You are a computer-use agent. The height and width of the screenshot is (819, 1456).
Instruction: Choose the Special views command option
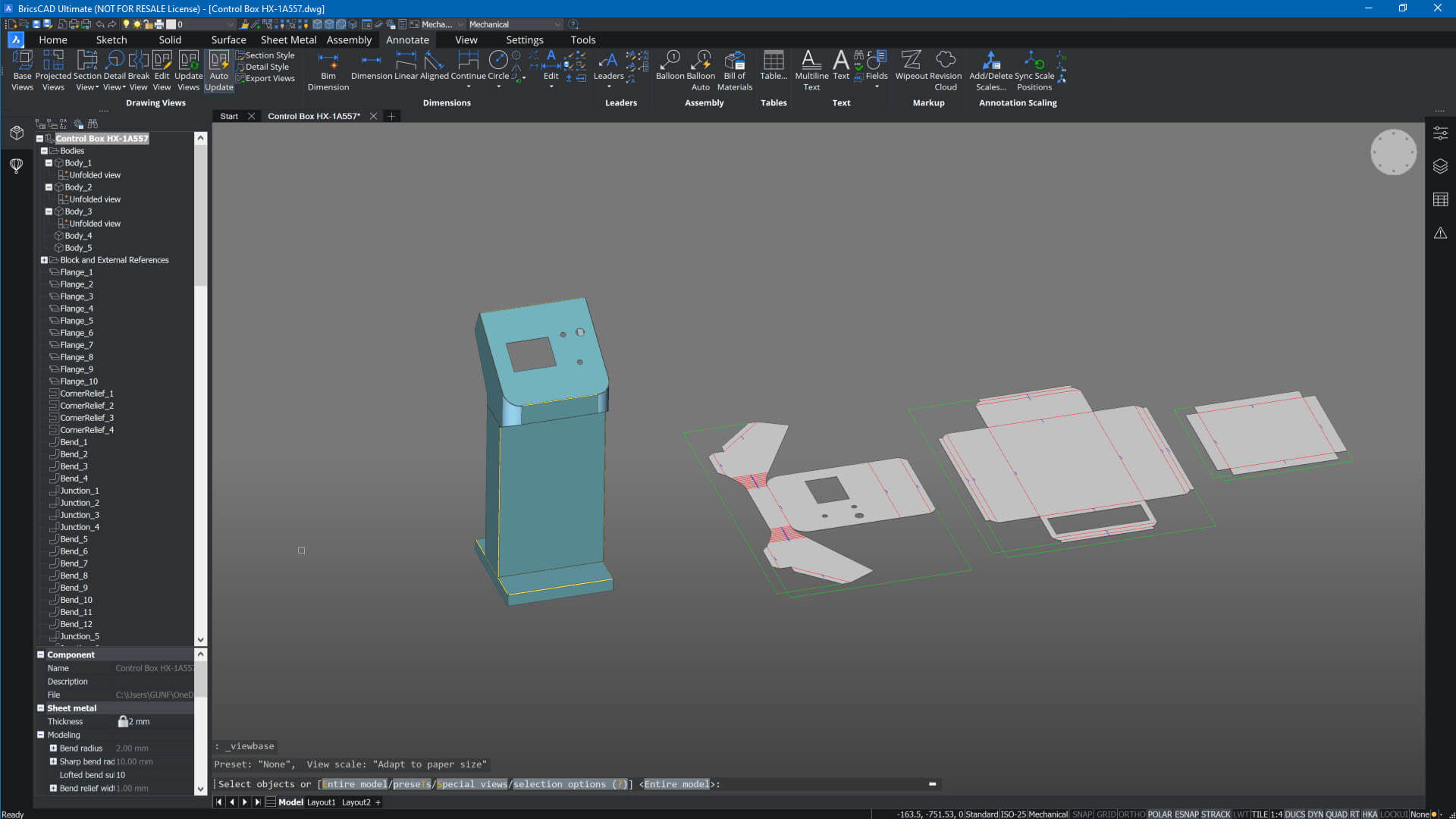pyautogui.click(x=472, y=784)
